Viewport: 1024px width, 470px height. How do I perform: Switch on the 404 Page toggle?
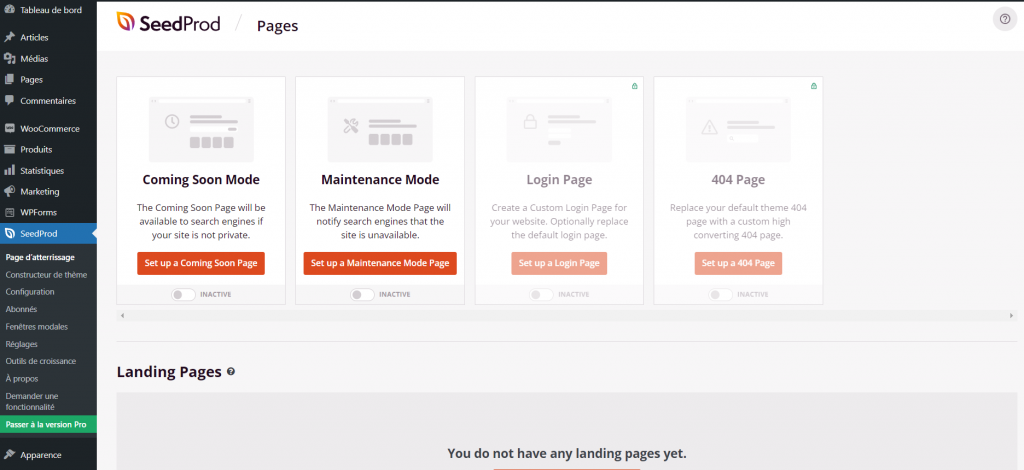(x=720, y=295)
